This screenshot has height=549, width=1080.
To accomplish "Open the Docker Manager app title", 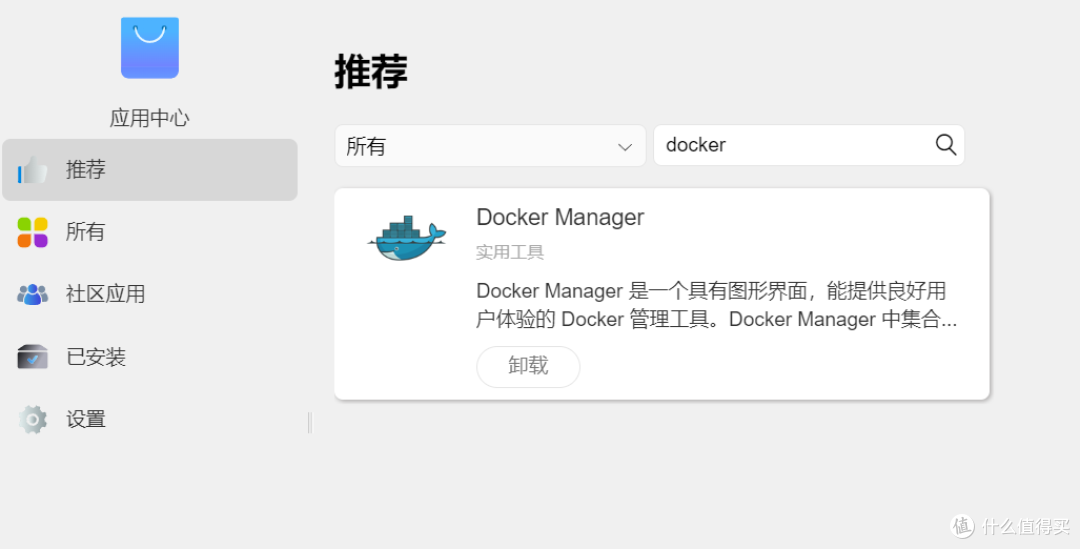I will pyautogui.click(x=560, y=217).
